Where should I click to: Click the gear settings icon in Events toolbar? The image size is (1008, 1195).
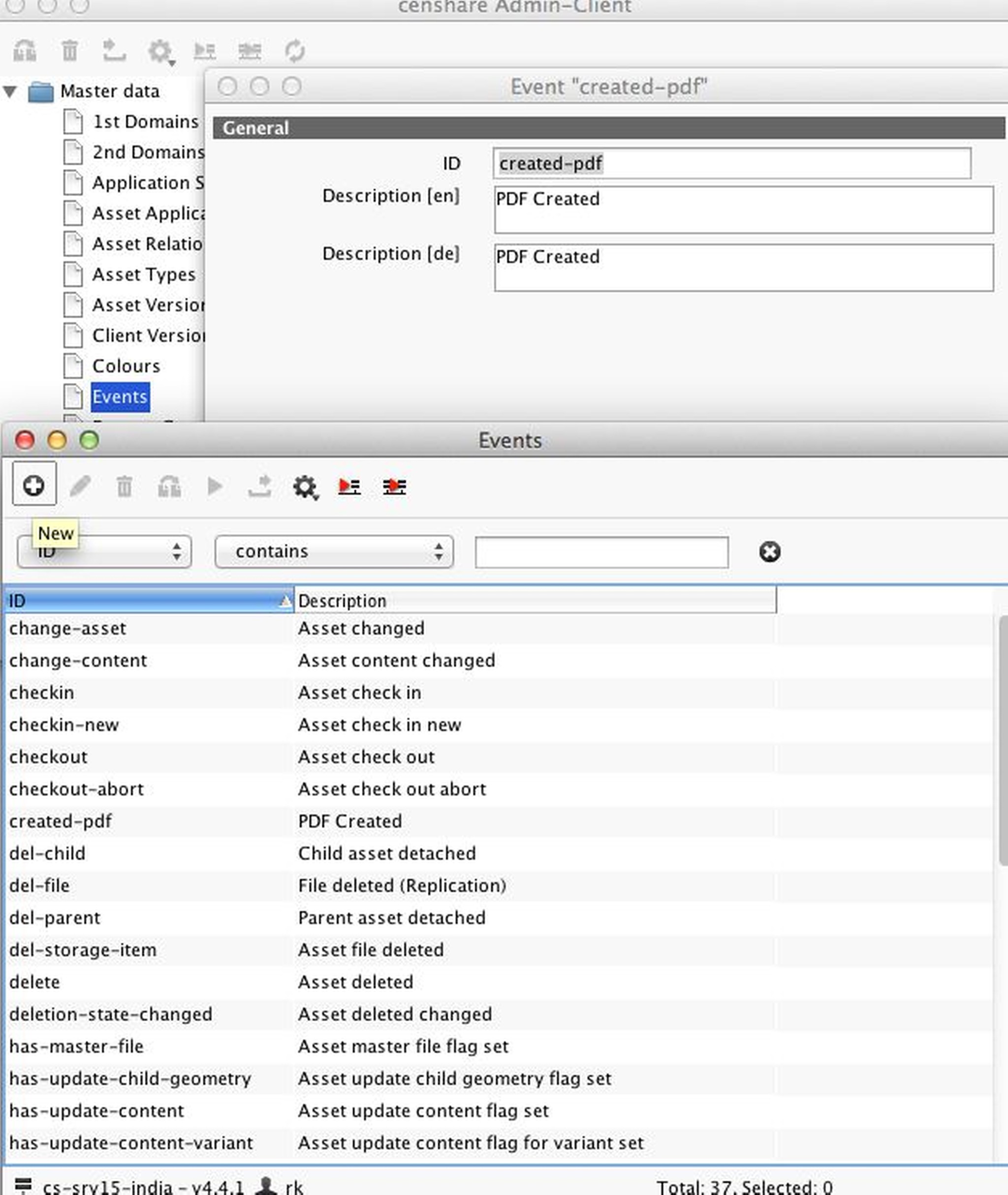(305, 487)
